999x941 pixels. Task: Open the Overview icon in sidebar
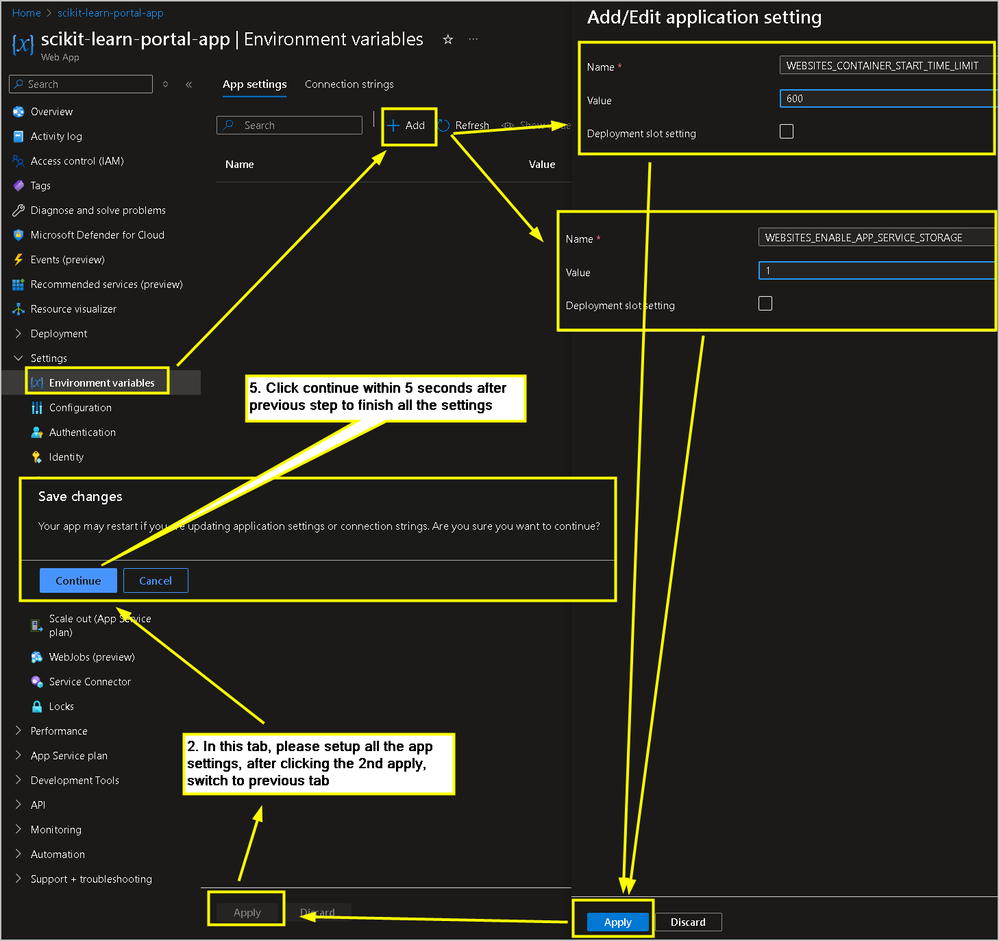coord(18,111)
